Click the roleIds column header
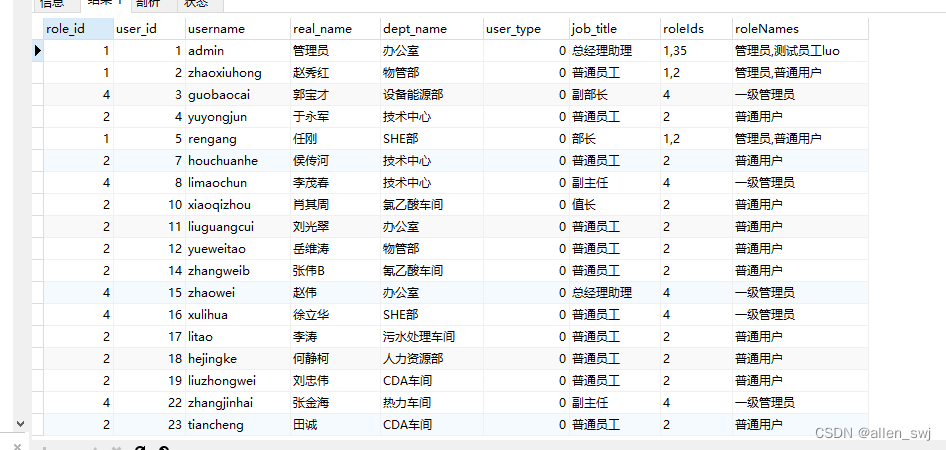946x450 pixels. coord(696,29)
